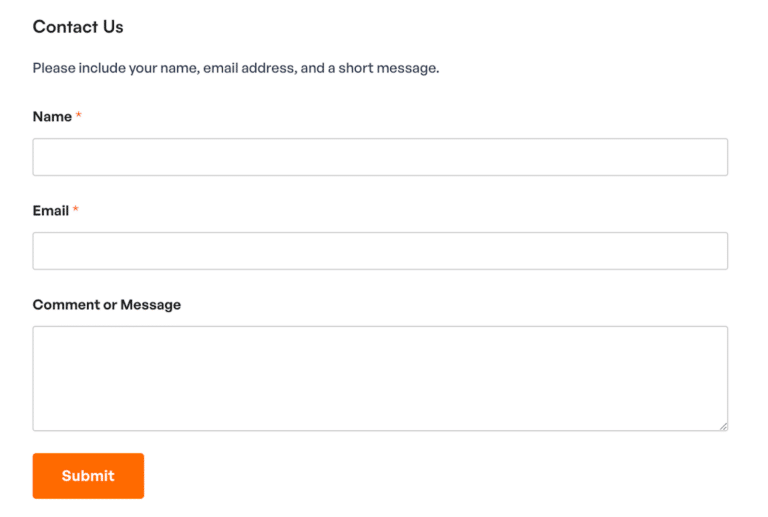This screenshot has width=768, height=517.
Task: Place the cursor in the Email box
Action: pyautogui.click(x=380, y=251)
